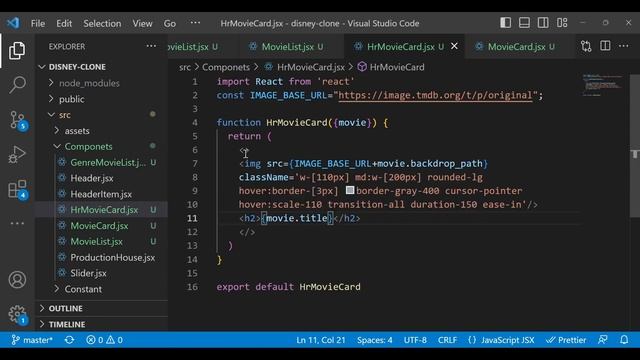Select HrMovieCard.jsx in the explorer tree

[101, 210]
